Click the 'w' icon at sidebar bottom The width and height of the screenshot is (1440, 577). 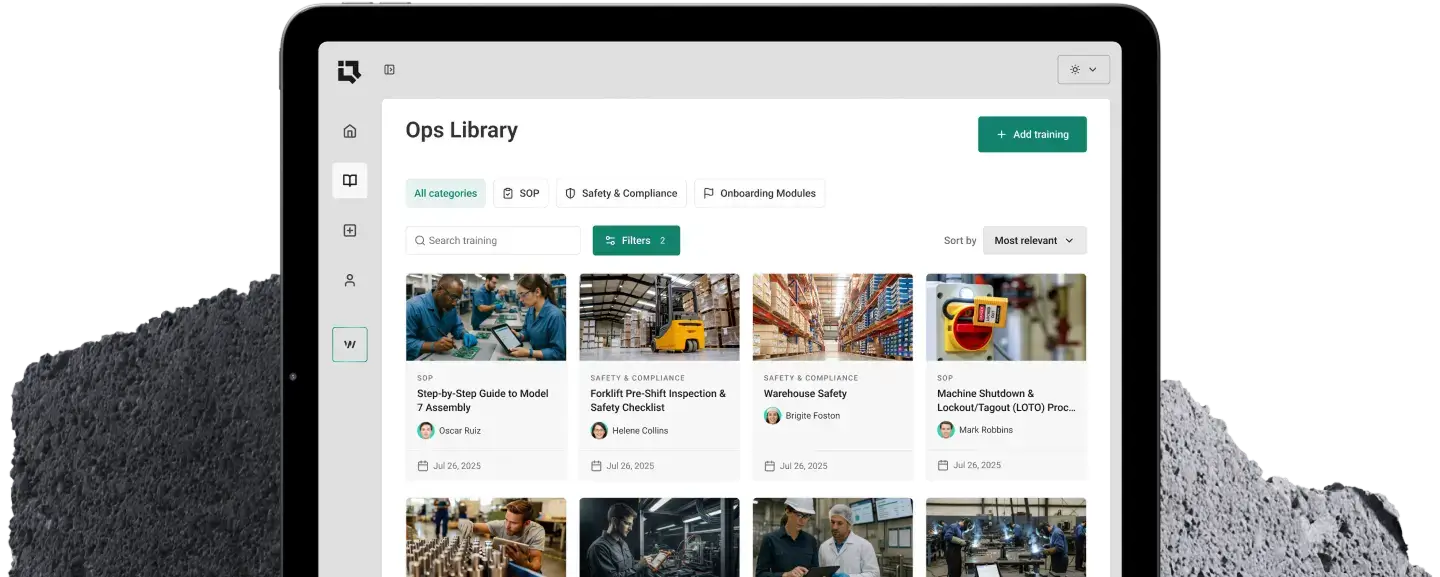pos(349,343)
